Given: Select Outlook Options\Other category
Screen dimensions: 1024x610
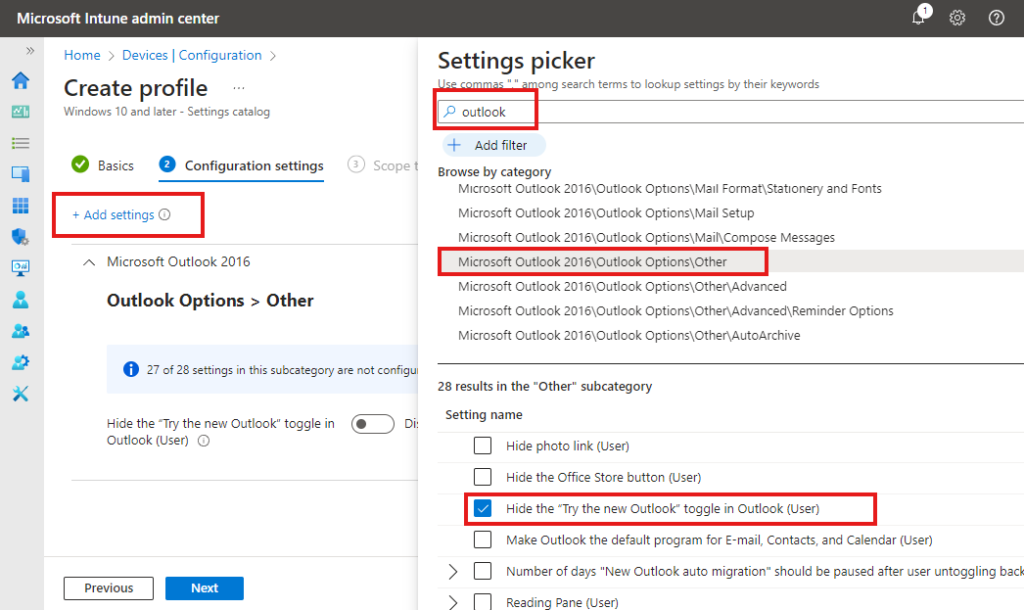Looking at the screenshot, I should [592, 262].
